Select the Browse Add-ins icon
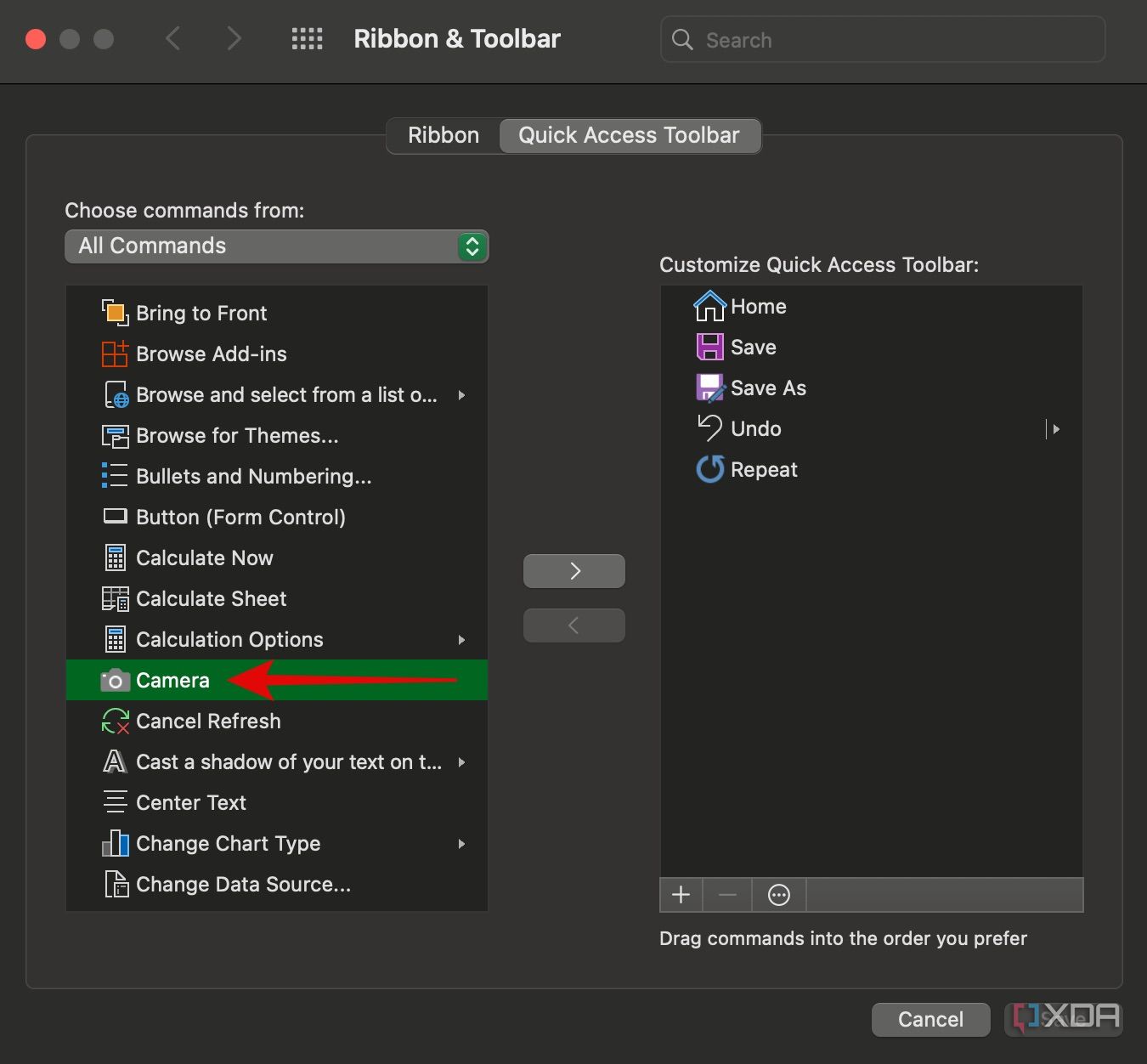Viewport: 1147px width, 1064px height. coord(115,354)
